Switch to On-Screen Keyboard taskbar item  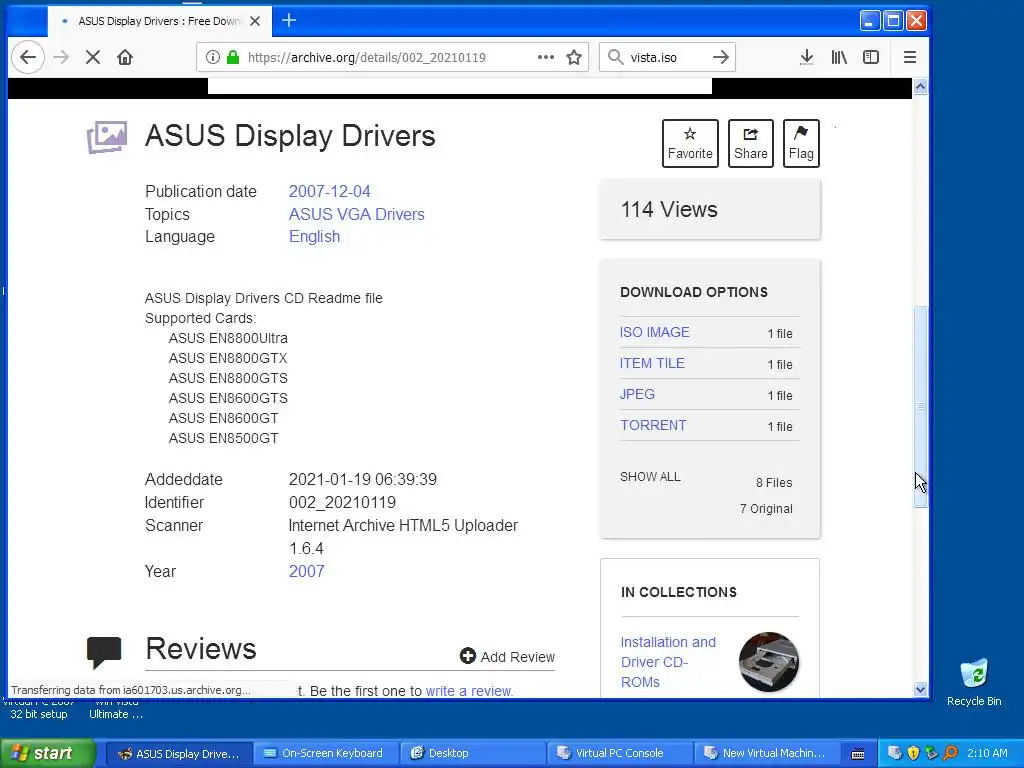point(325,754)
